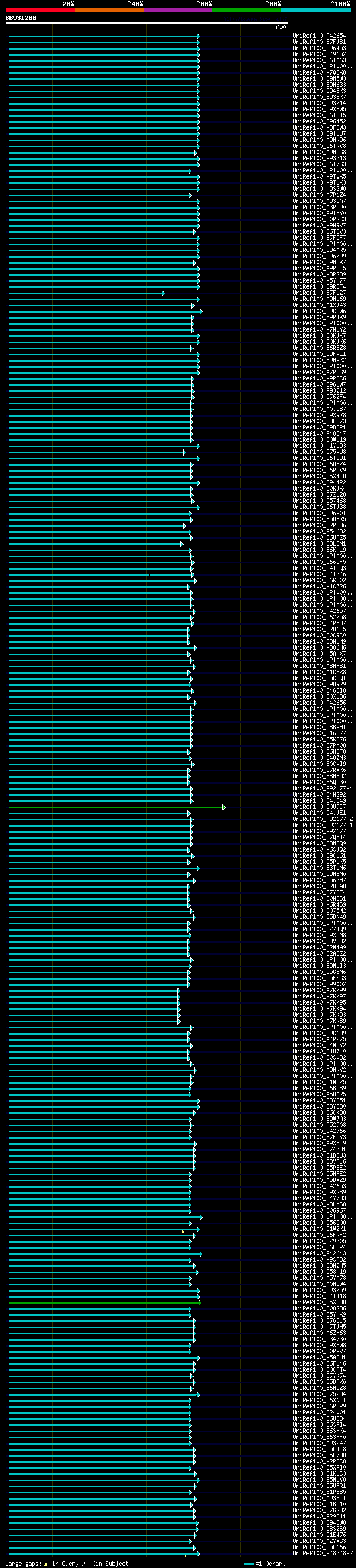
Task: Select the UniRef100_P92177-1 label
Action: (x=323, y=825)
